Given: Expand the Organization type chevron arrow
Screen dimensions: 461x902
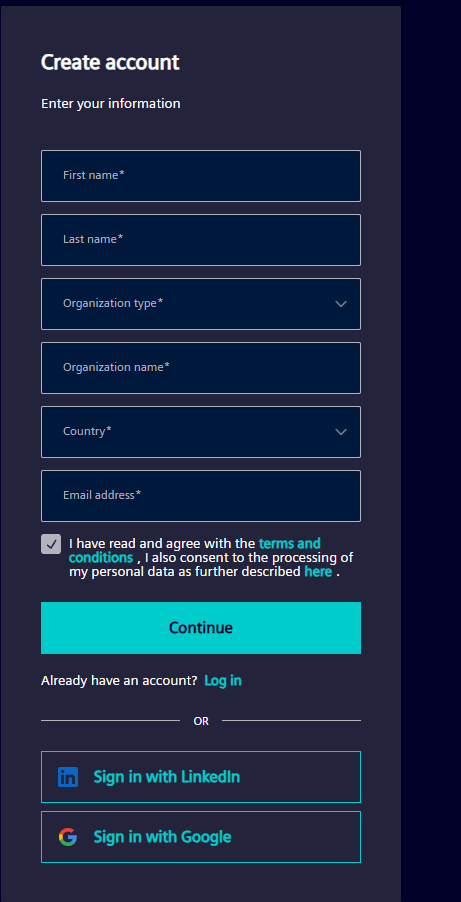Looking at the screenshot, I should 341,304.
